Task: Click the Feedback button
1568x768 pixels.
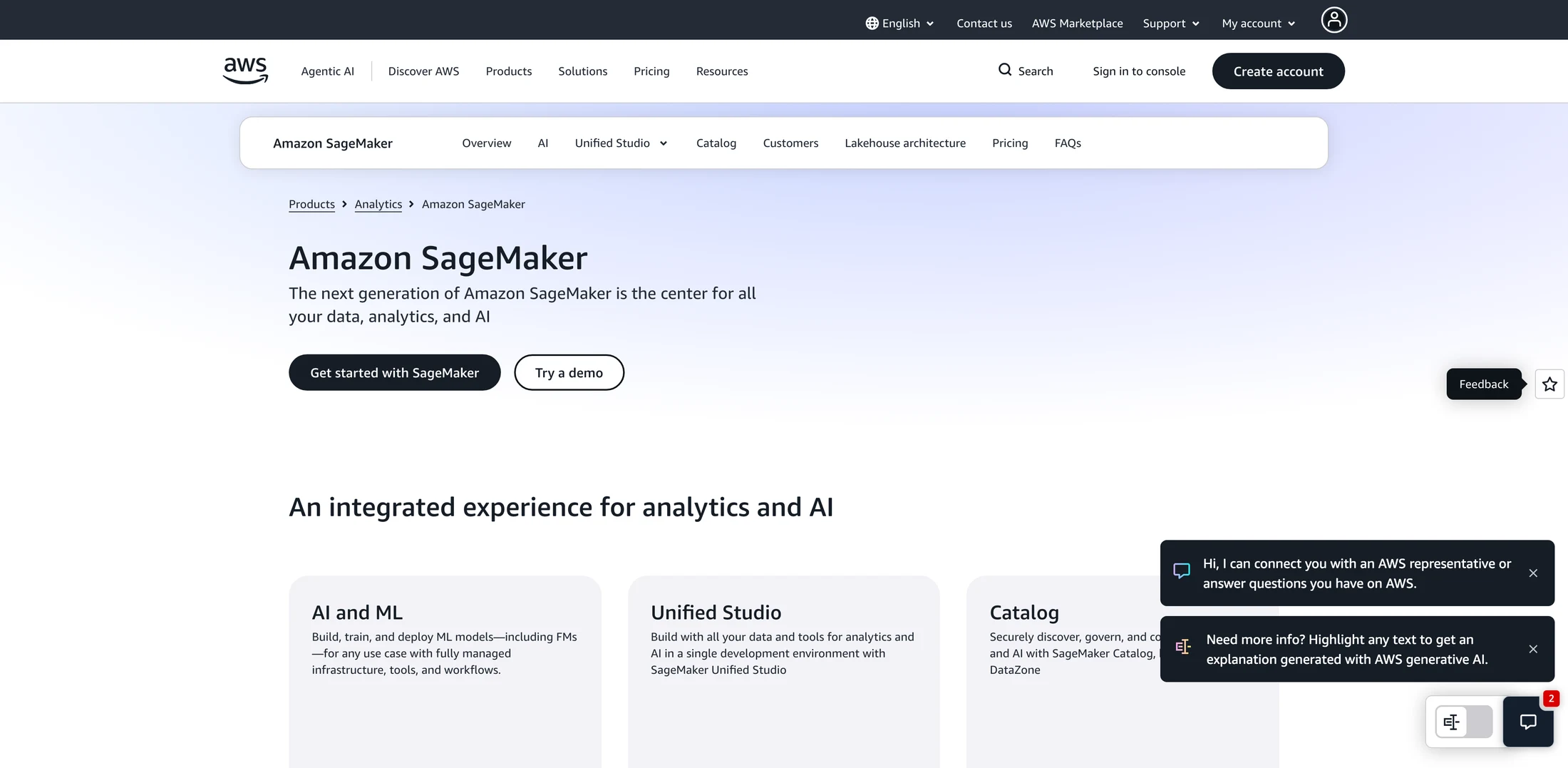Action: coord(1484,384)
